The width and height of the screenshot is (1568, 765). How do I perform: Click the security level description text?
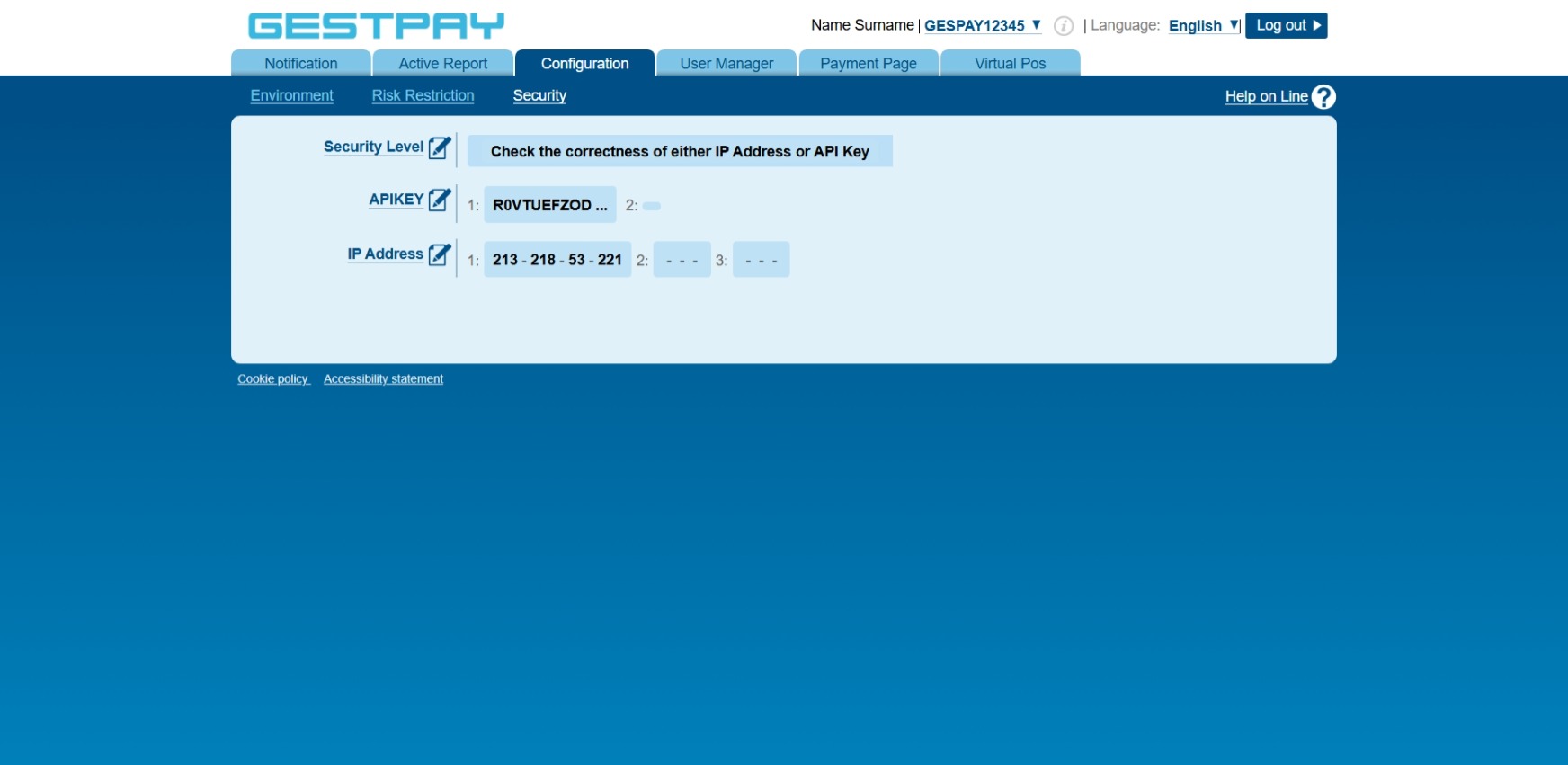coord(680,151)
